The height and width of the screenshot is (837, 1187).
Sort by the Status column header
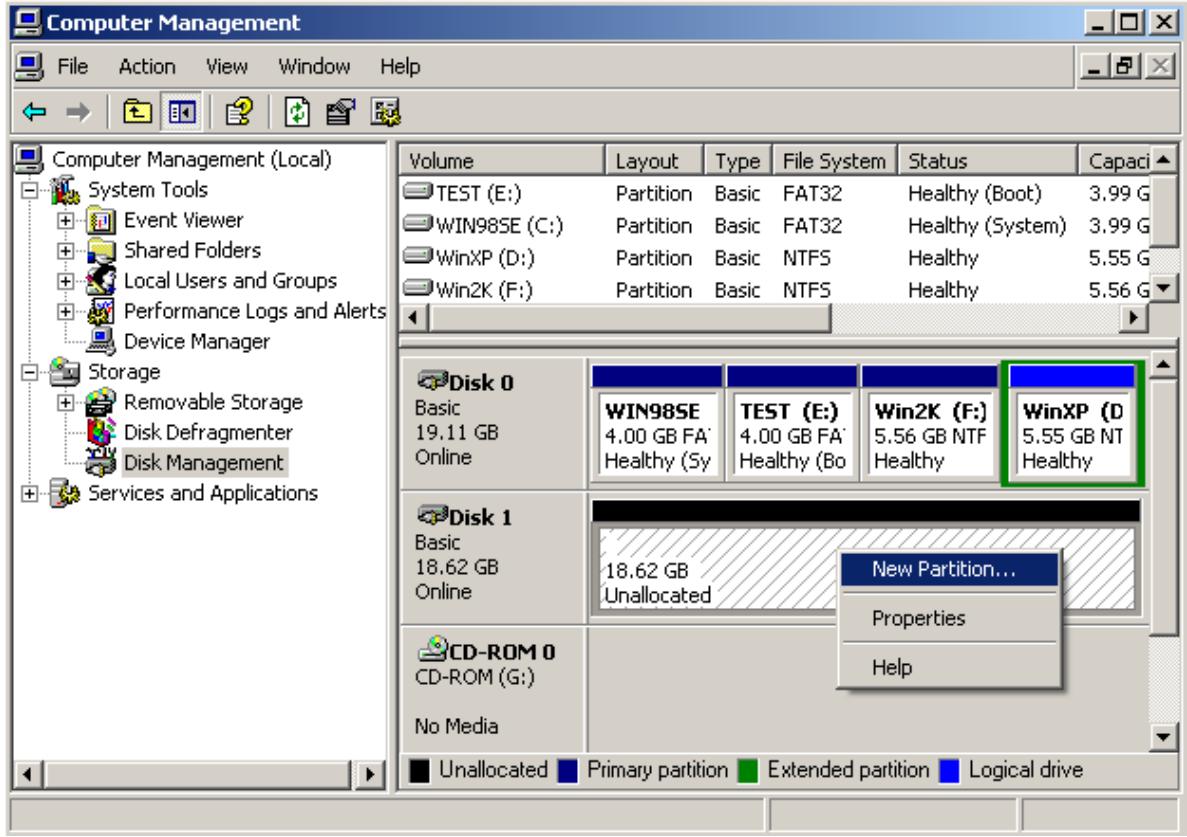[x=987, y=160]
